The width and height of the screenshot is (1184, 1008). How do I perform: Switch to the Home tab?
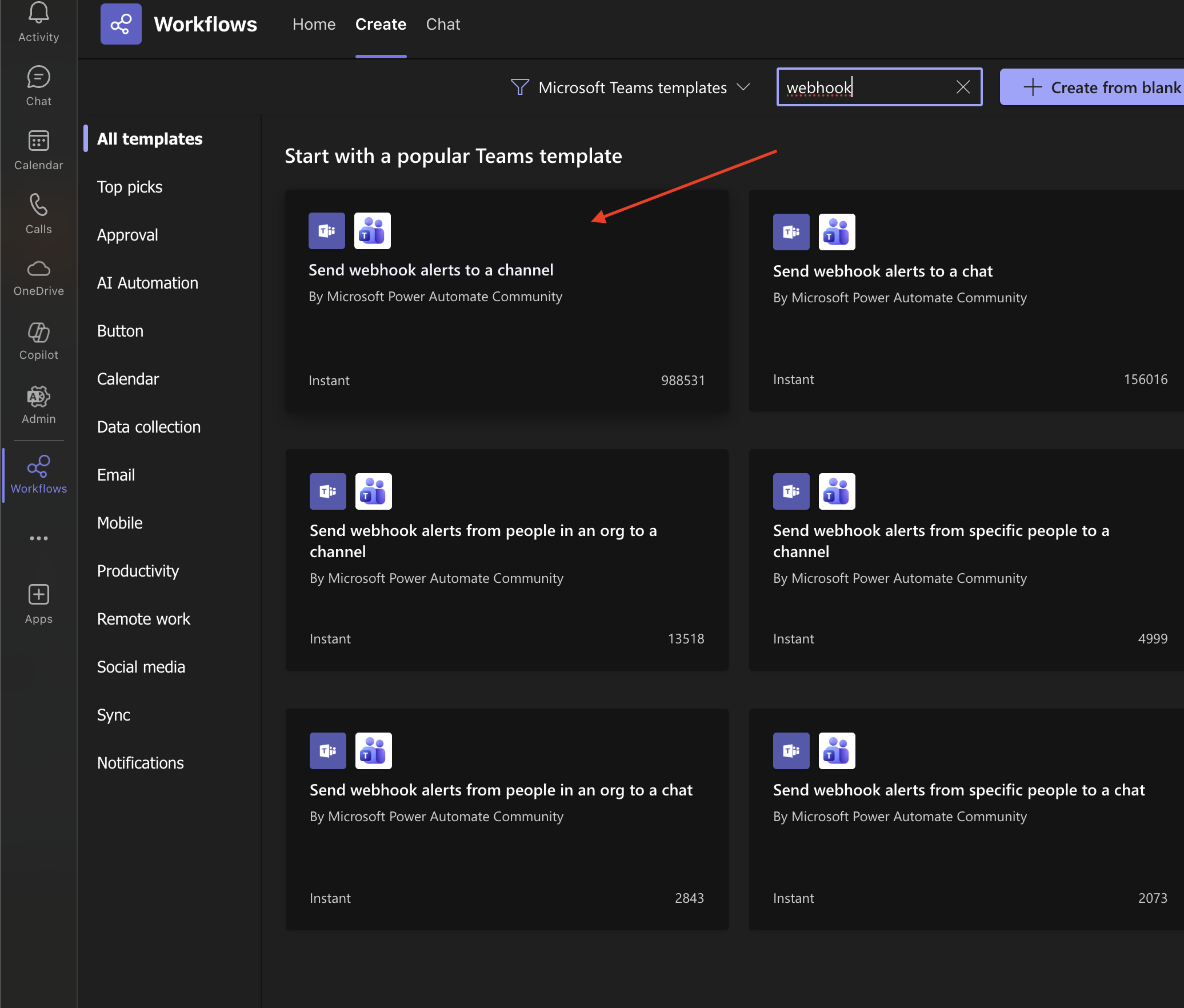tap(314, 24)
